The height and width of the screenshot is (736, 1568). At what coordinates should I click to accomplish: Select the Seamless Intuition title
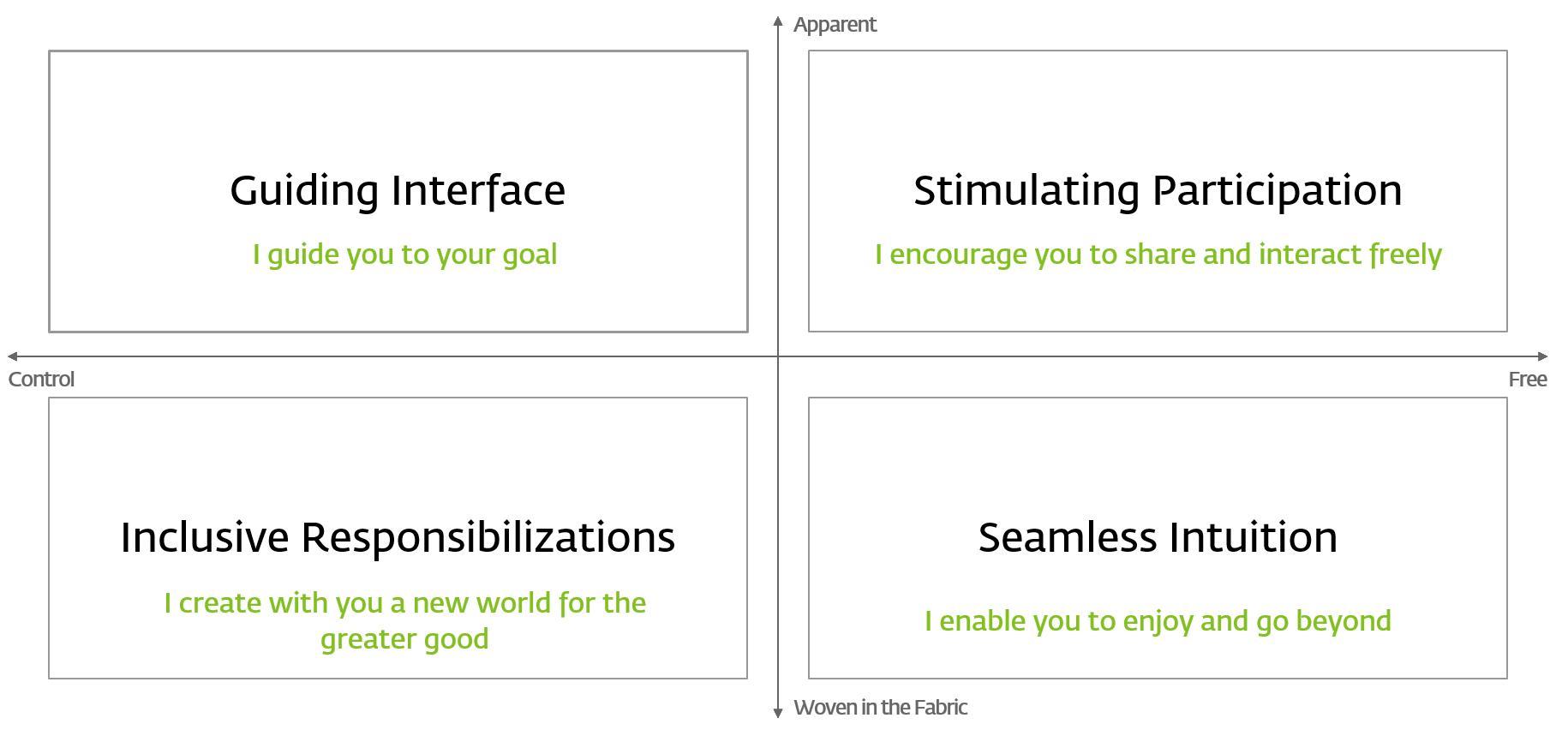[x=1158, y=537]
